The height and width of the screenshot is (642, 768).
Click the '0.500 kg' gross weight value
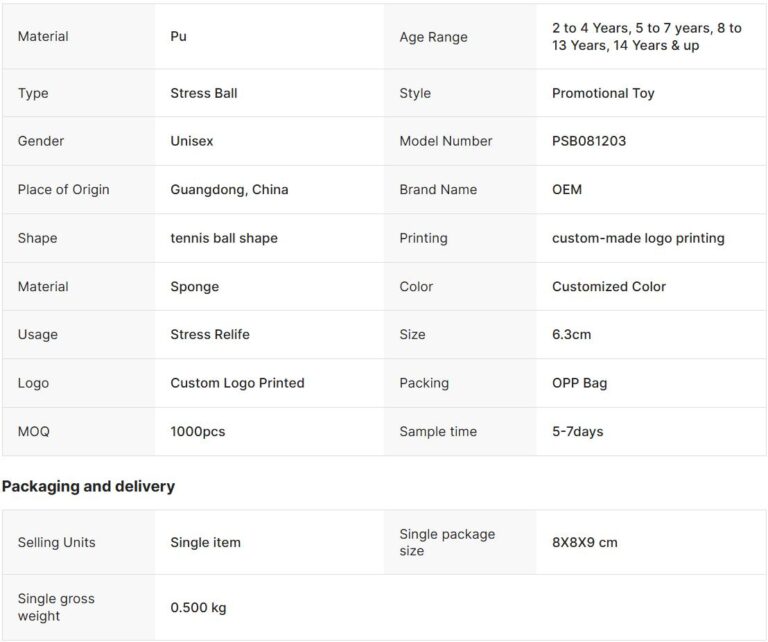(x=199, y=607)
